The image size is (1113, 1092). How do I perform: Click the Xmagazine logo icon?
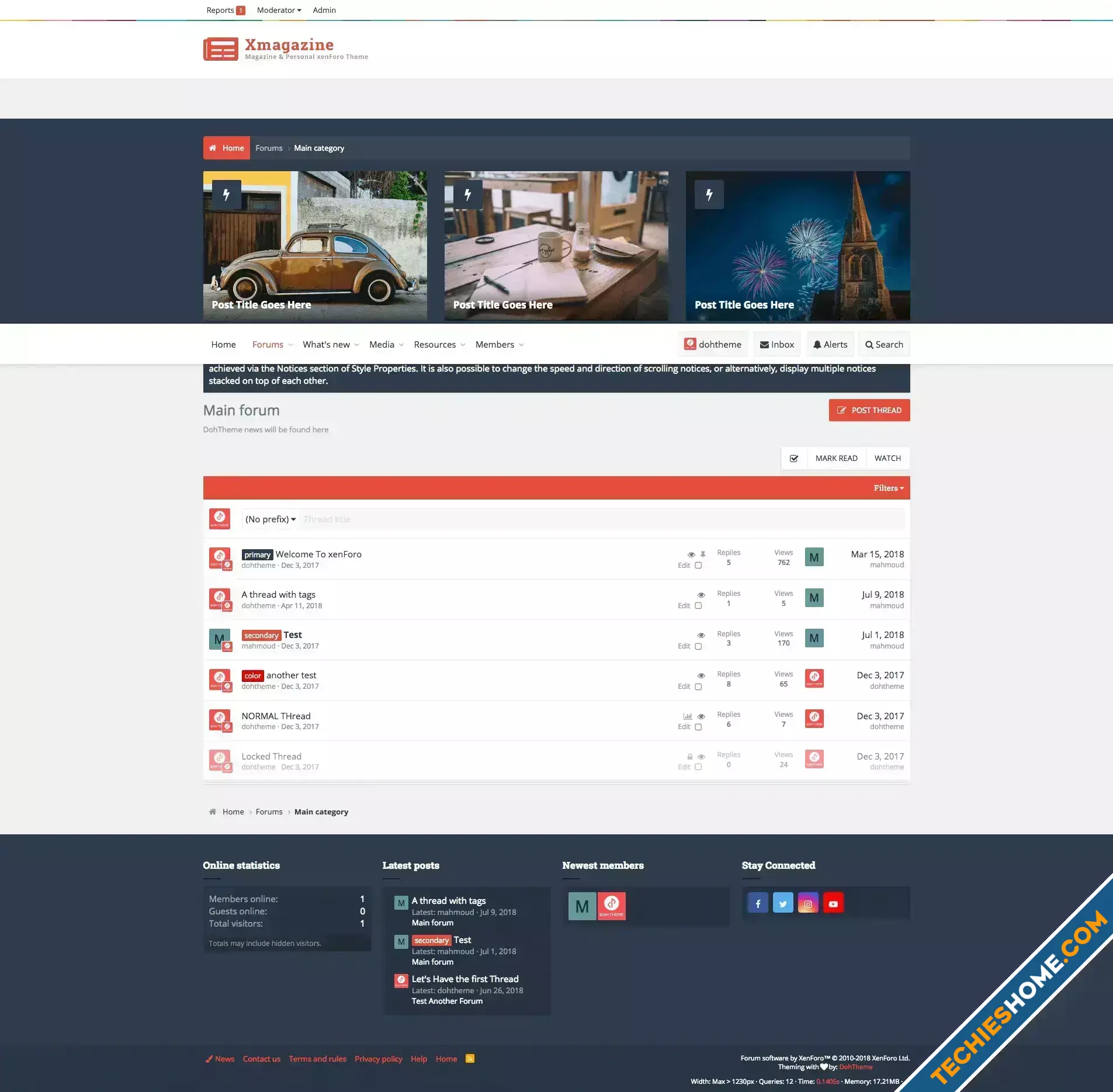pos(220,49)
